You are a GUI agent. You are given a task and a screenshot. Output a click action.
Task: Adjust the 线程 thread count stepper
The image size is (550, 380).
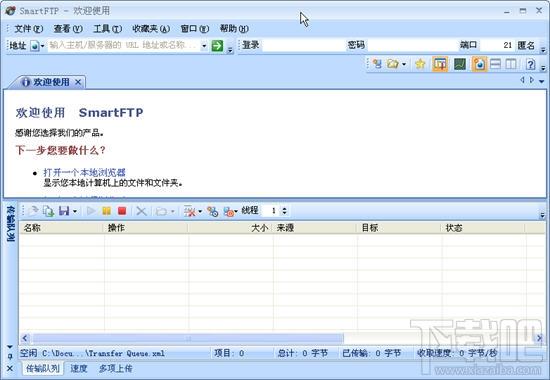click(x=284, y=211)
